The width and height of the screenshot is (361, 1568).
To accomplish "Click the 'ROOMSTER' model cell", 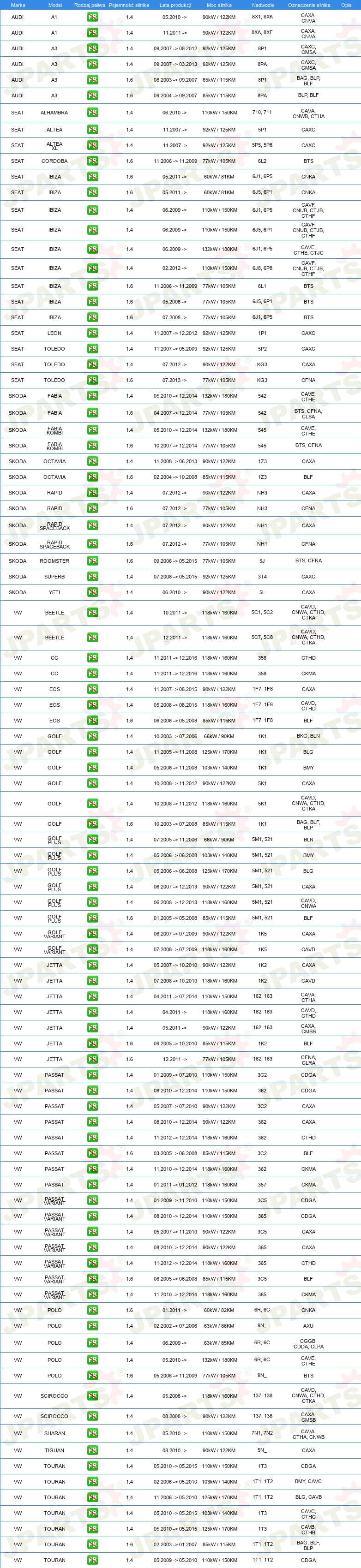I will tap(54, 560).
